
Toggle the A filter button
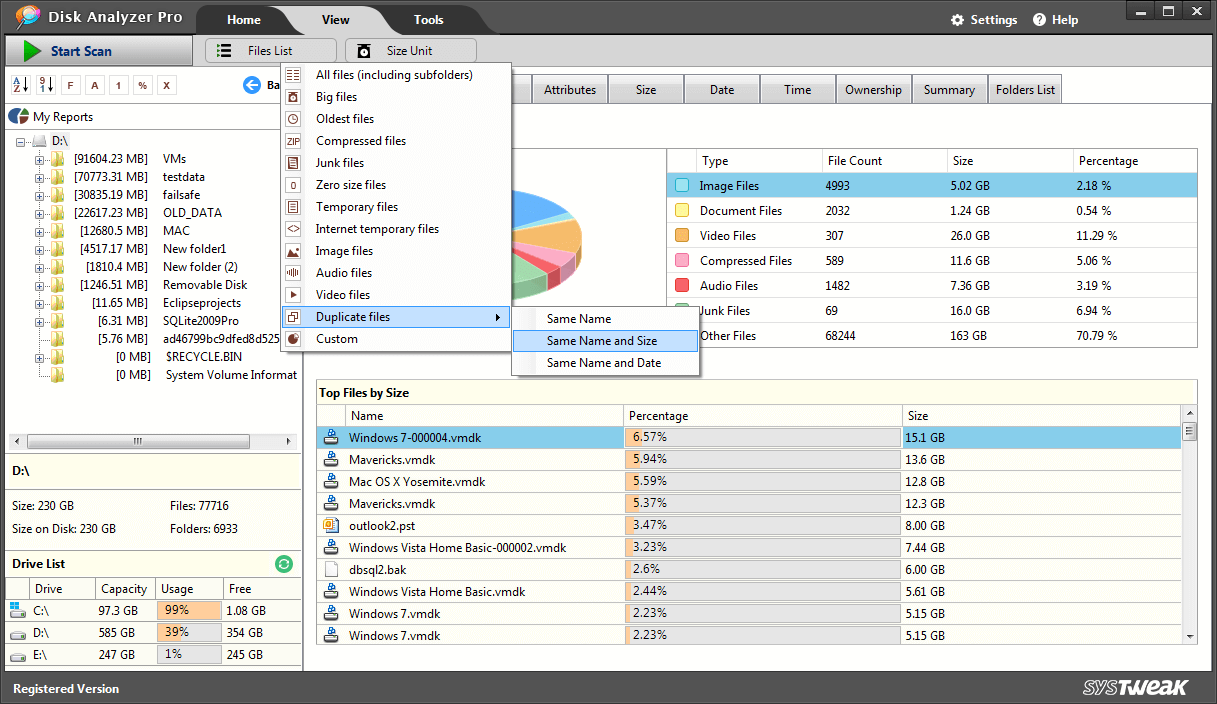[94, 85]
